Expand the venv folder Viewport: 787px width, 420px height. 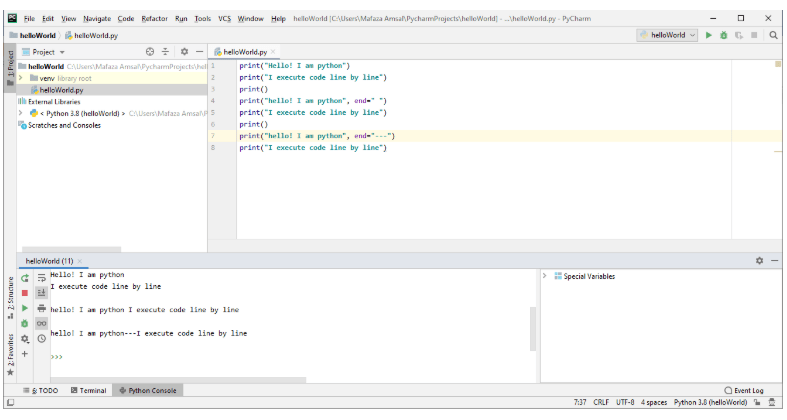pyautogui.click(x=21, y=78)
